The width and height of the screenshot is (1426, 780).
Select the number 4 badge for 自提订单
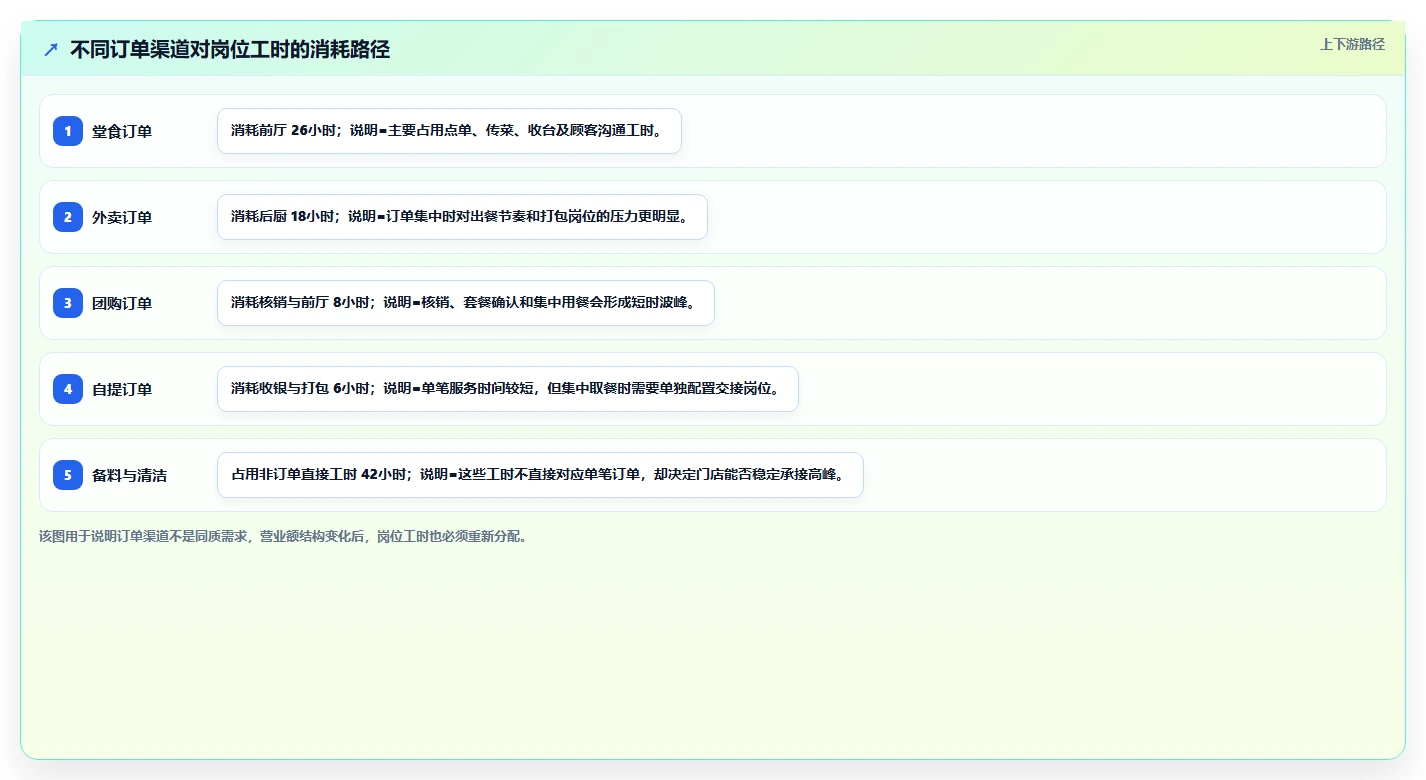tap(68, 389)
